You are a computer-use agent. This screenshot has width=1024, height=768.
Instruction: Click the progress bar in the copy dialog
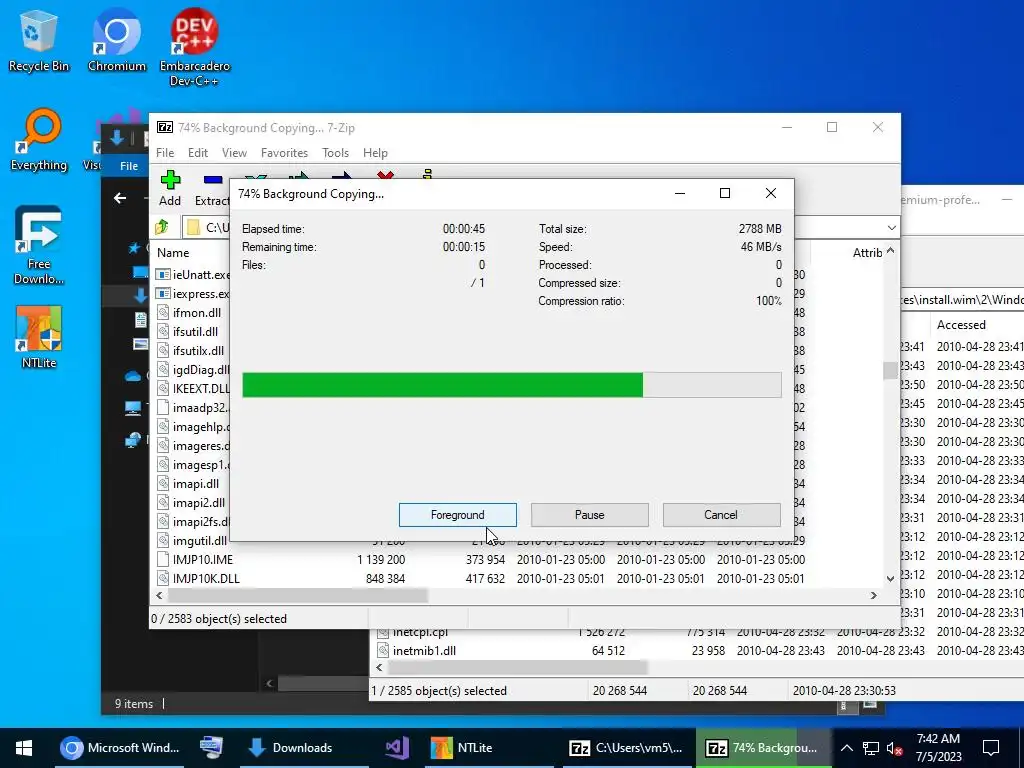(x=512, y=385)
